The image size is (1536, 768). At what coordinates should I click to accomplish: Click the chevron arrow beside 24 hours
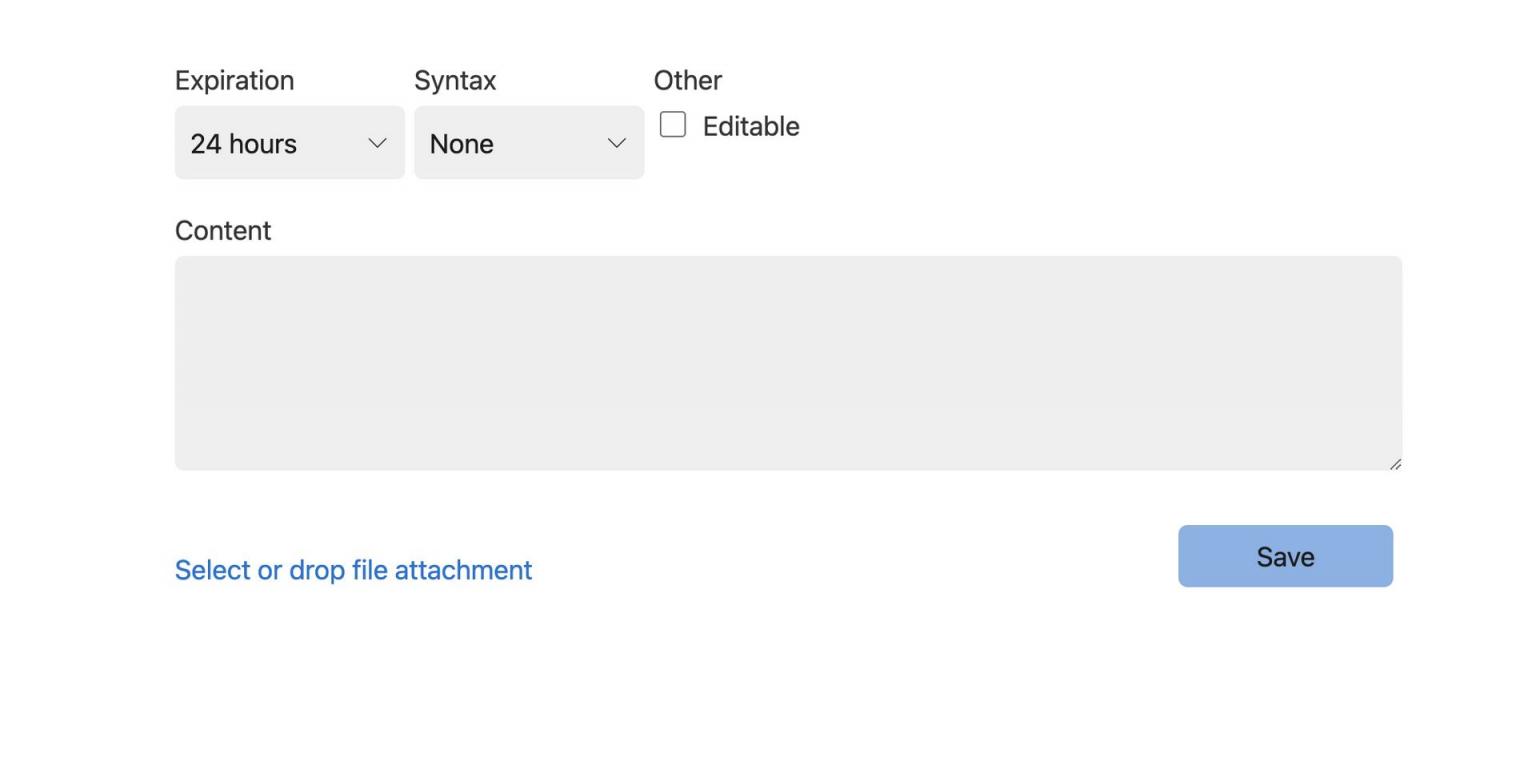377,143
